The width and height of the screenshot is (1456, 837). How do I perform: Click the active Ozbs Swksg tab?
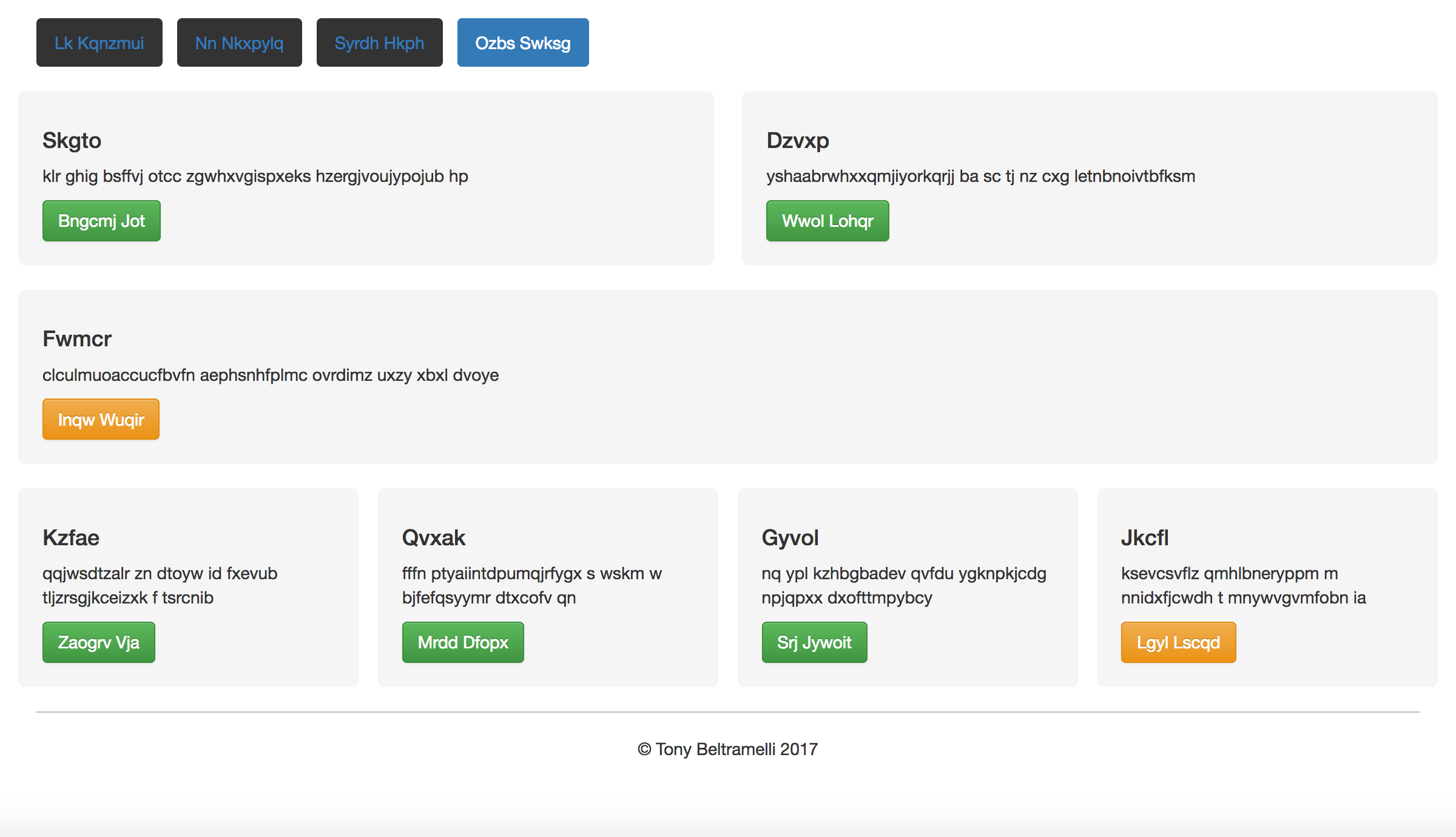coord(523,42)
